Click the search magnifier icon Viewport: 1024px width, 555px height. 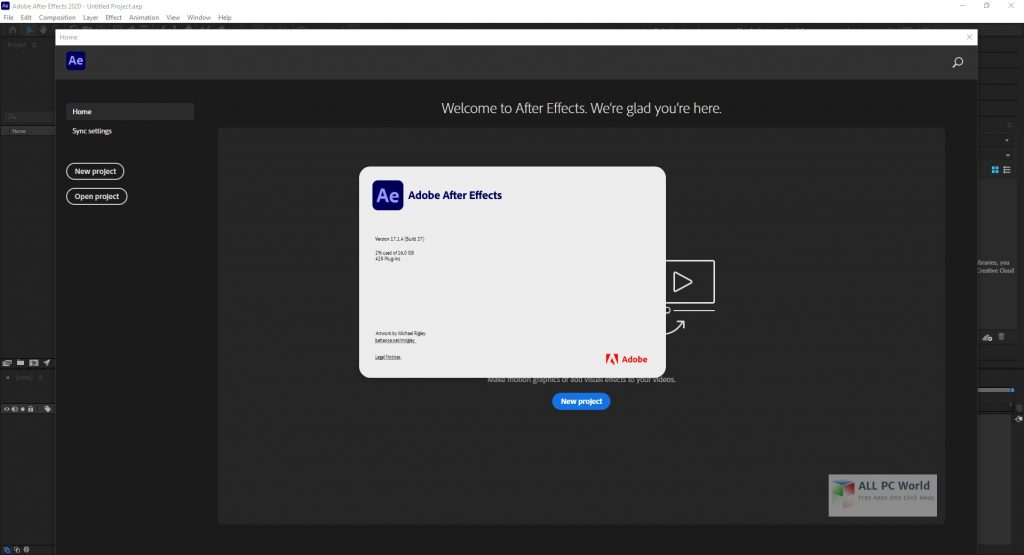click(957, 63)
